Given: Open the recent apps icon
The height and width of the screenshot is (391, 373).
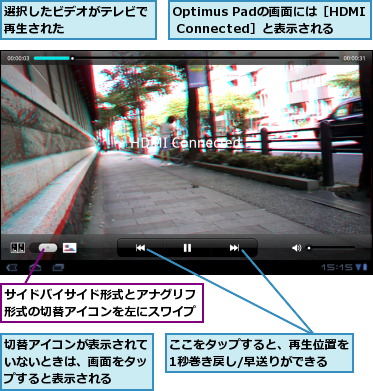Looking at the screenshot, I should pyautogui.click(x=58, y=267).
